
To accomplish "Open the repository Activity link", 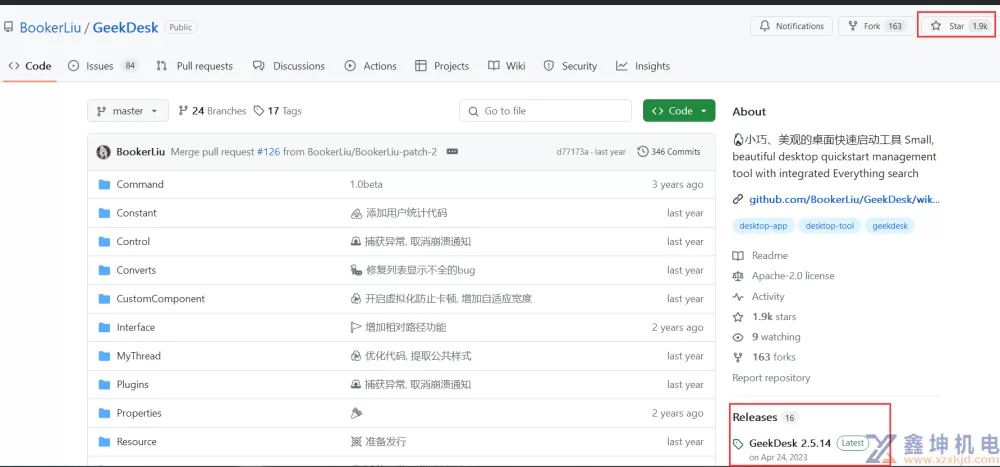I will pos(758,296).
